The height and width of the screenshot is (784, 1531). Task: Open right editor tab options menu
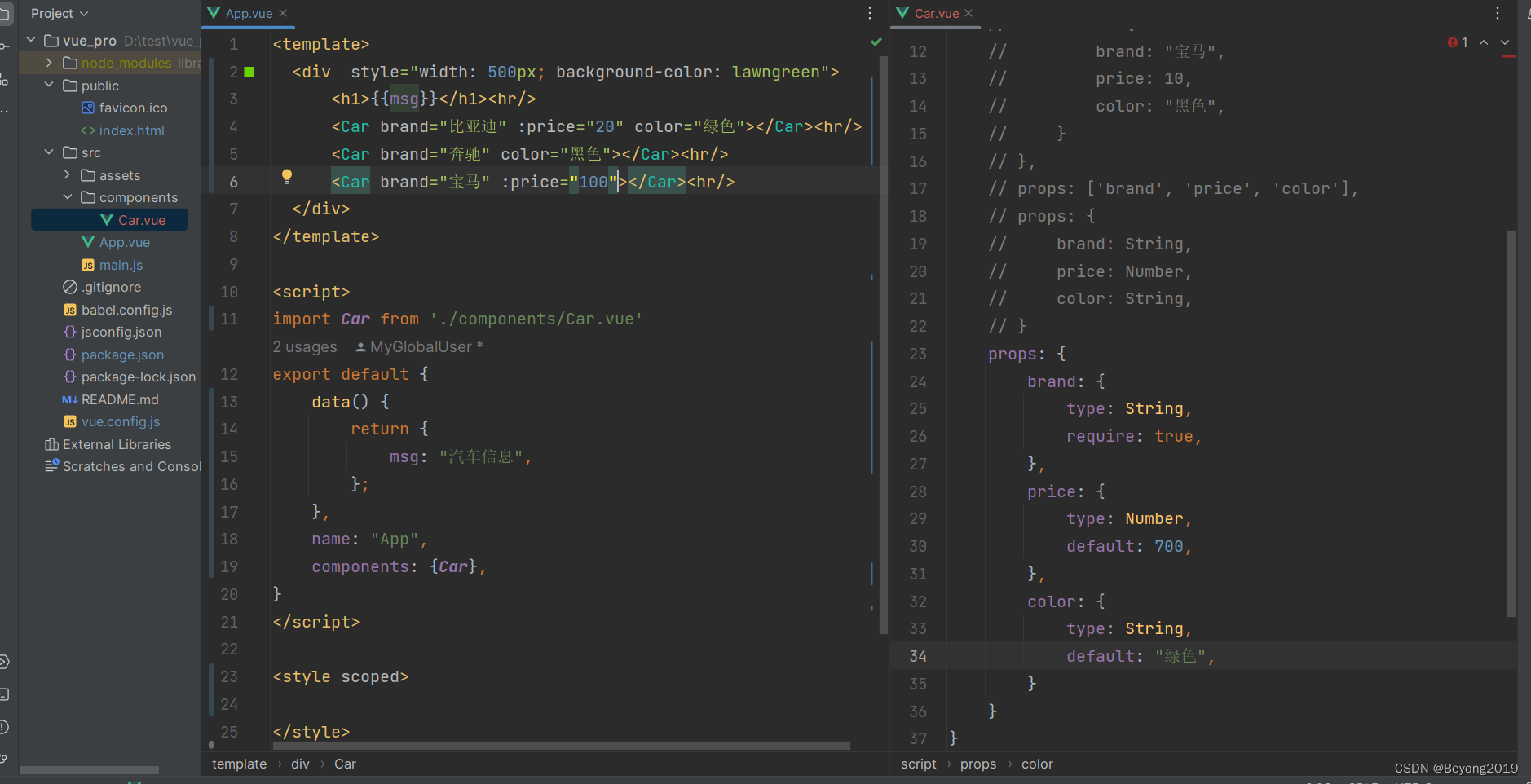coord(1498,13)
